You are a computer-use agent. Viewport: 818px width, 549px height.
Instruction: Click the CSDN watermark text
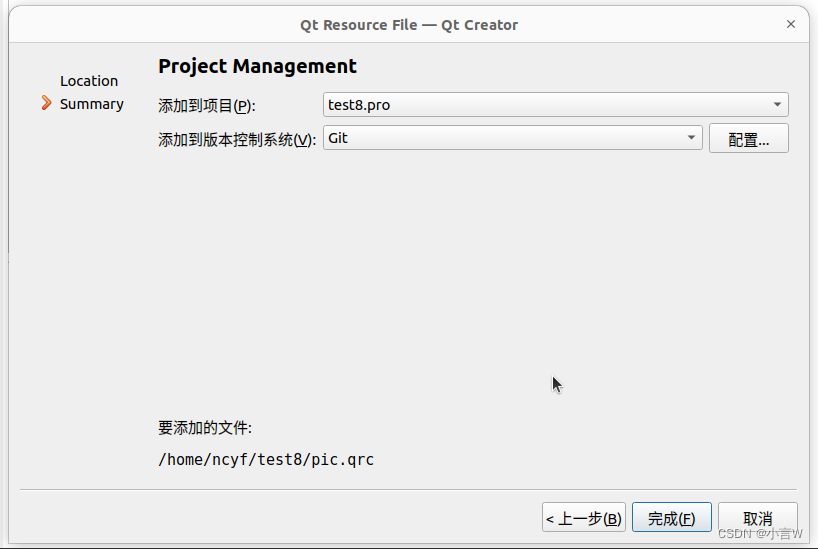point(761,534)
